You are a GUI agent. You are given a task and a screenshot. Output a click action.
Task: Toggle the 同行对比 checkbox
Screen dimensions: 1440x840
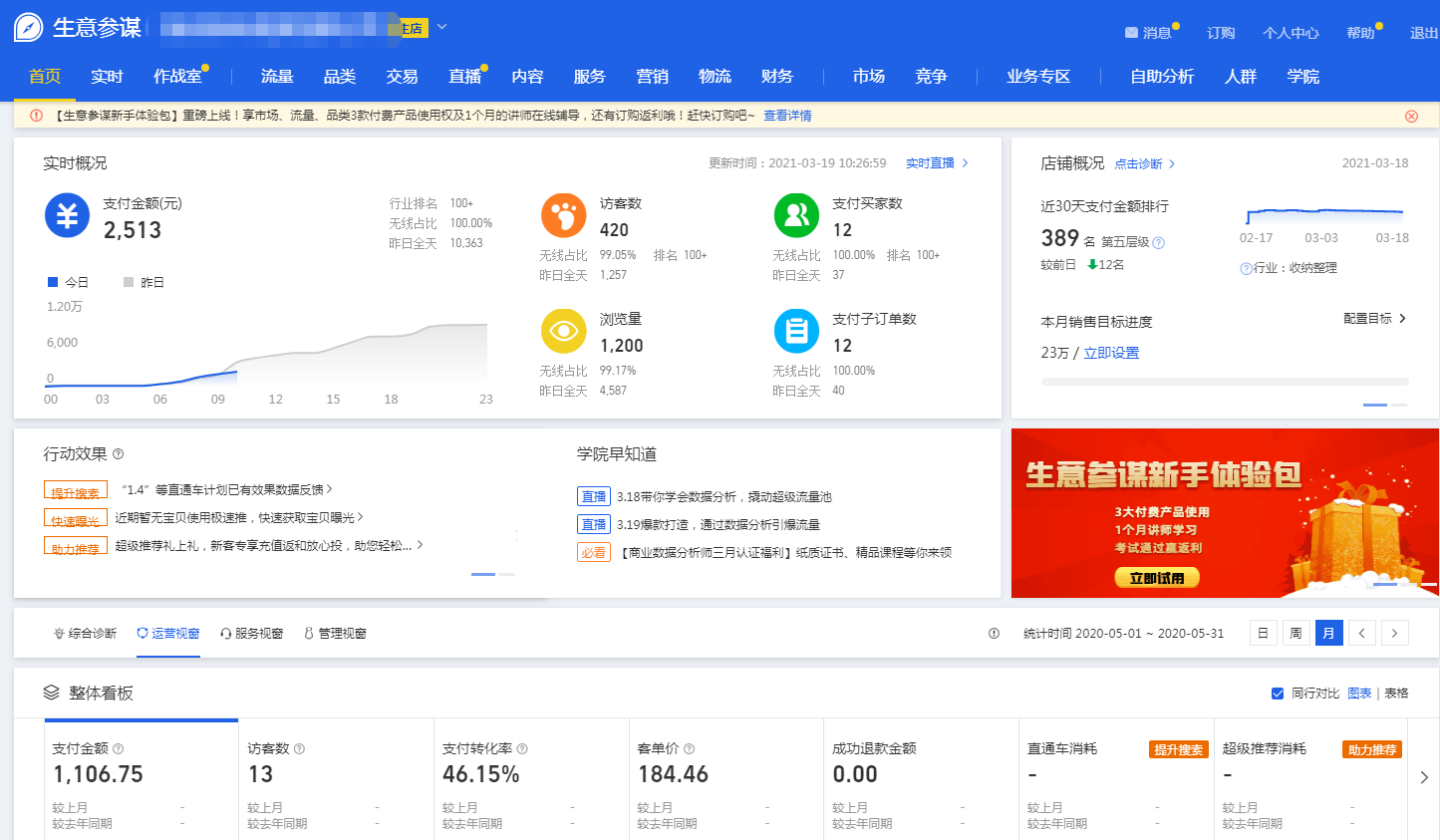pos(1278,694)
